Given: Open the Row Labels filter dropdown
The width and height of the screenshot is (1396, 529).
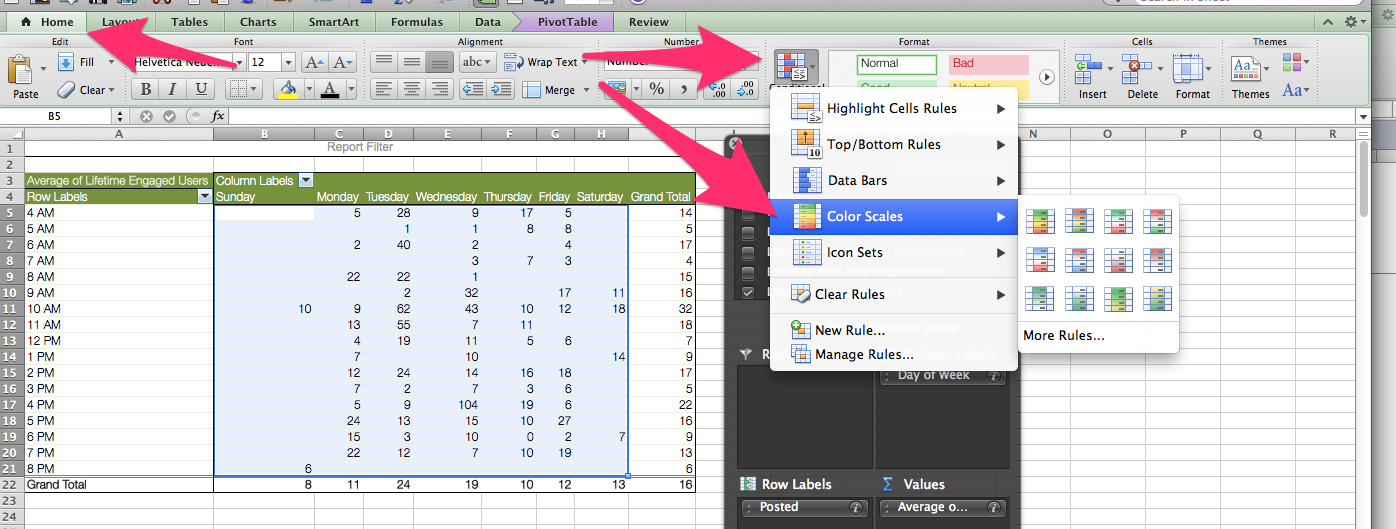Looking at the screenshot, I should [204, 197].
